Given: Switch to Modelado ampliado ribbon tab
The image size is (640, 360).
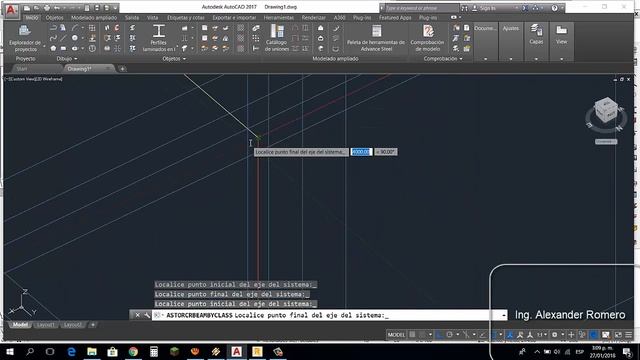Looking at the screenshot, I should click(94, 18).
